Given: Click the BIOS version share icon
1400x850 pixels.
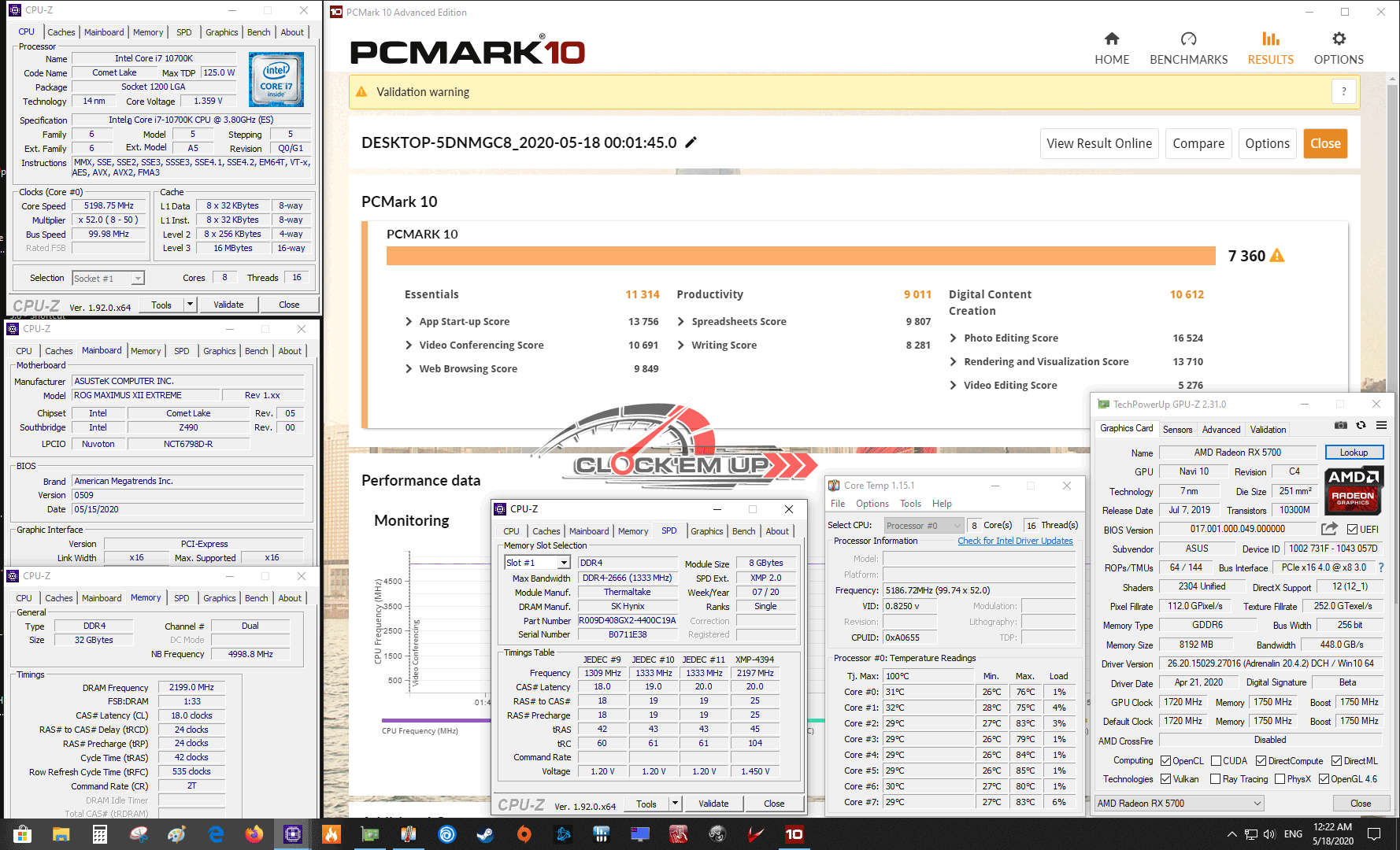Looking at the screenshot, I should [1329, 529].
